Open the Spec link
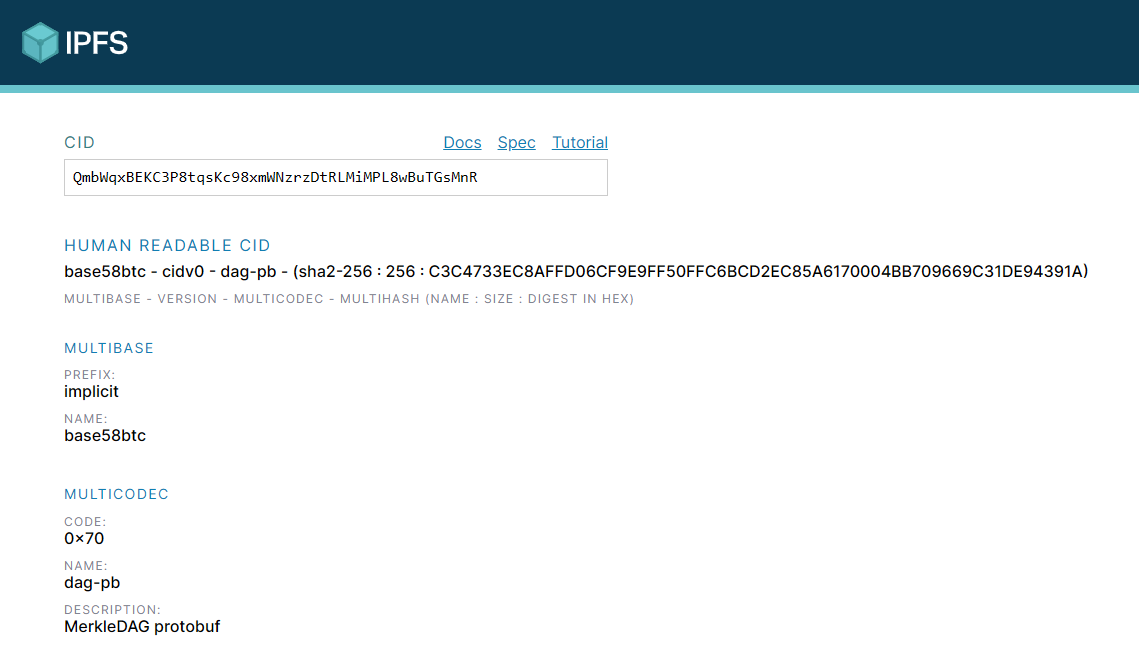The image size is (1139, 650). coord(516,143)
